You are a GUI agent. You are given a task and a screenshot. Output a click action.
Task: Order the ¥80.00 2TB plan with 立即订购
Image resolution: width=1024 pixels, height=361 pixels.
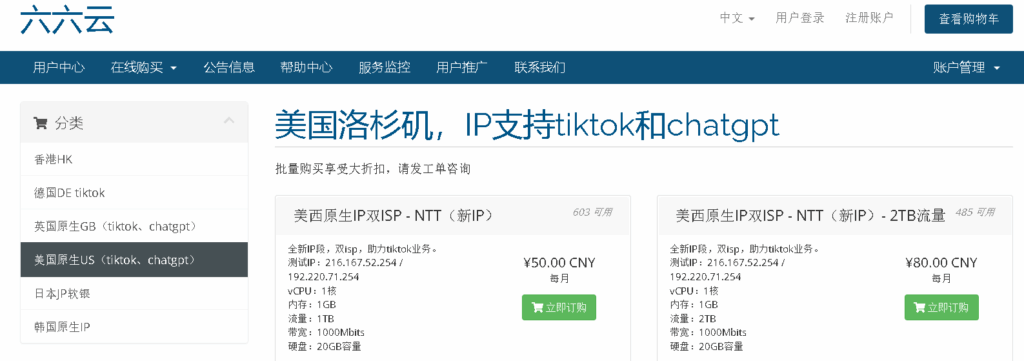941,307
